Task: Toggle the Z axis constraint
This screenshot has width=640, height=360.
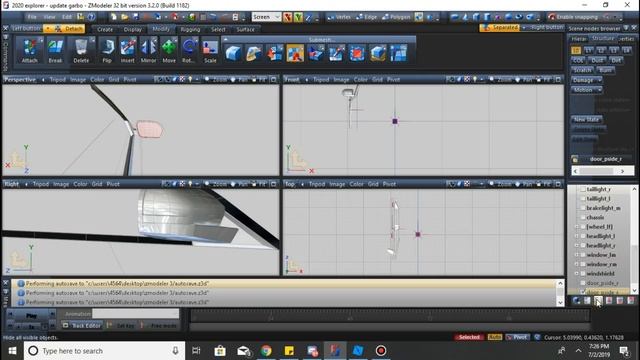Action: tap(309, 17)
